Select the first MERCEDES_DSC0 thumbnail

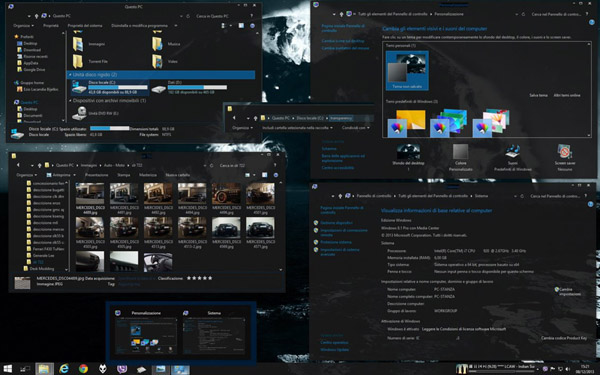point(90,198)
